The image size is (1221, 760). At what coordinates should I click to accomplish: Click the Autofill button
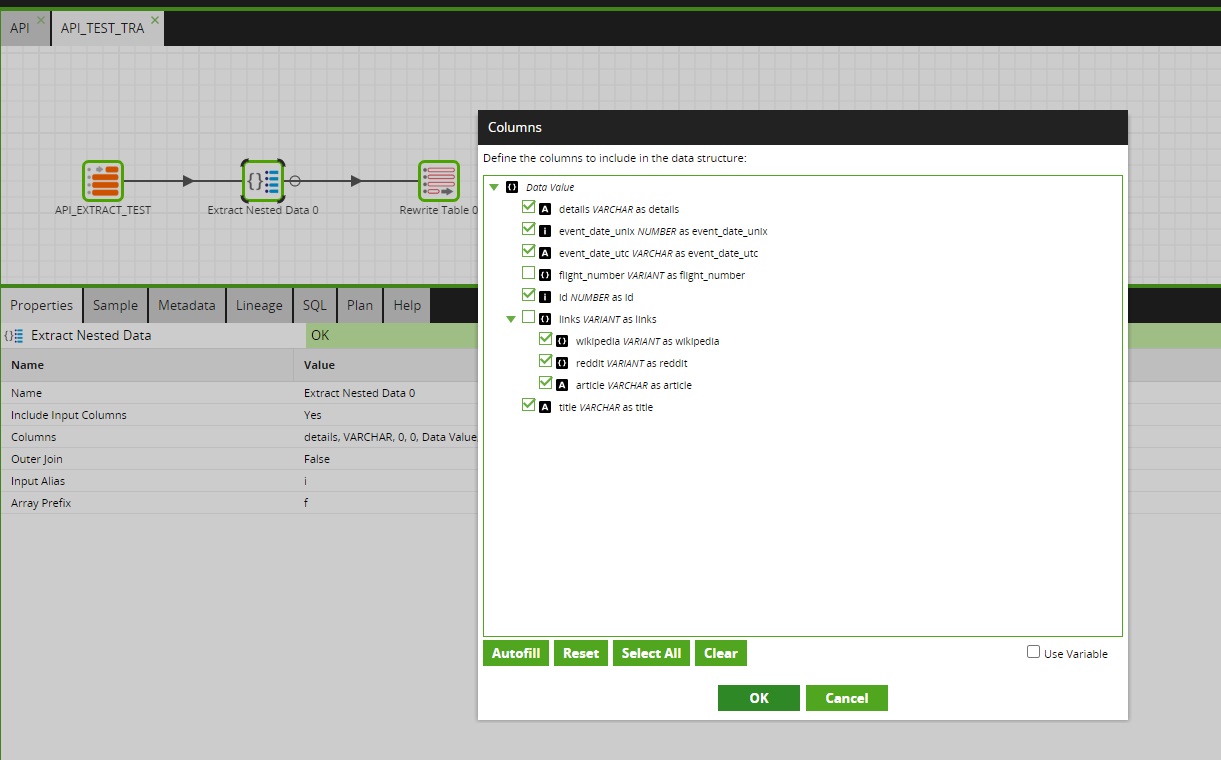point(515,653)
